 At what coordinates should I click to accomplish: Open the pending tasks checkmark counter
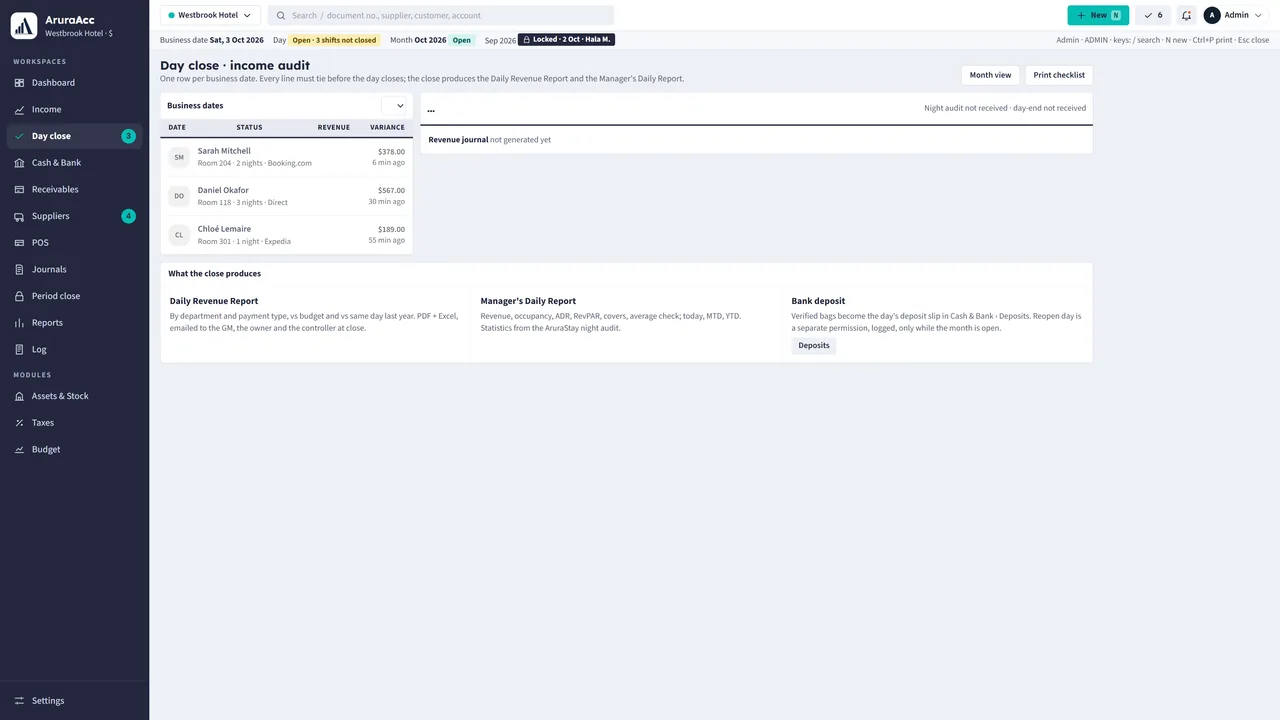tap(1153, 15)
